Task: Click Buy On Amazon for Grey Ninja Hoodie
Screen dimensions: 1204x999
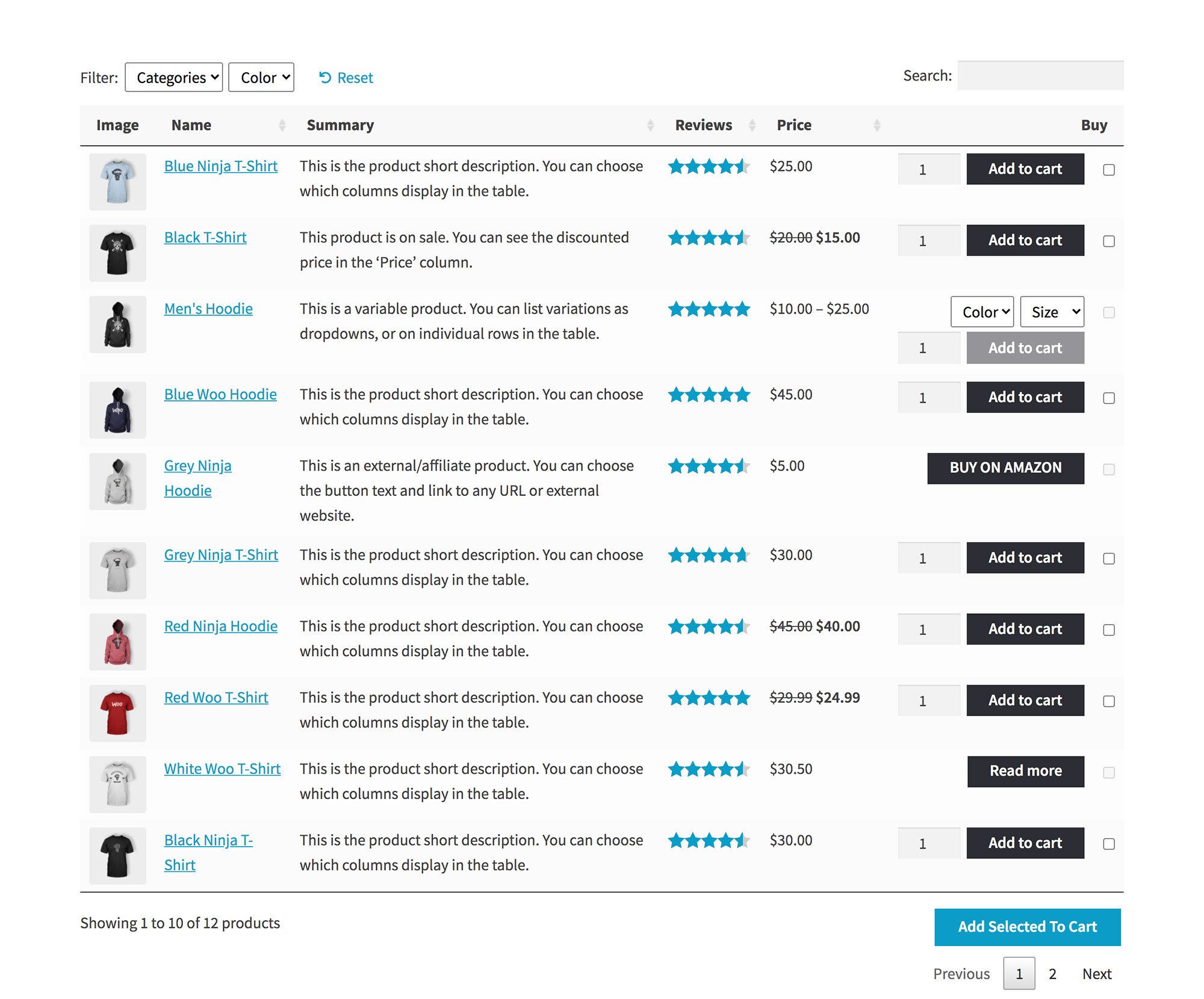Action: click(1005, 468)
